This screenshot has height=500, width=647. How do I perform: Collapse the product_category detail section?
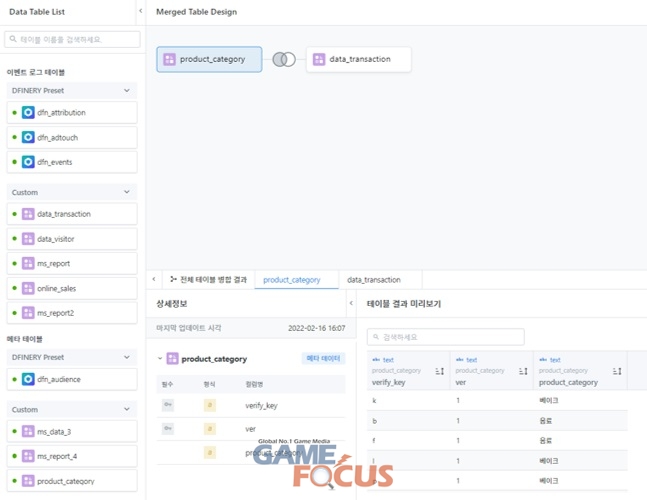(160, 358)
